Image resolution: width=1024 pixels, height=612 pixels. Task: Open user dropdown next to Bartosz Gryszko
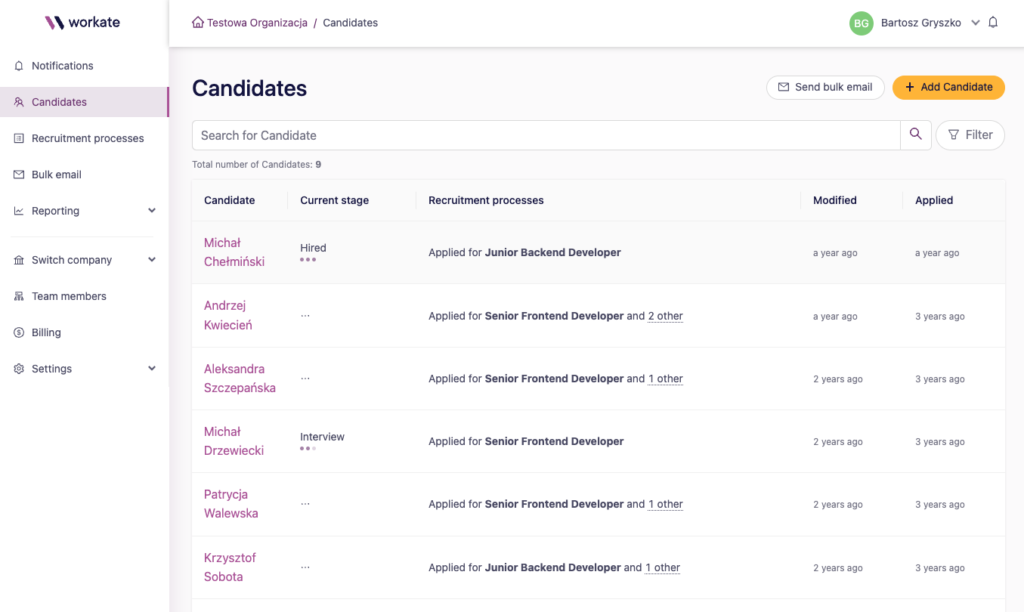click(975, 23)
